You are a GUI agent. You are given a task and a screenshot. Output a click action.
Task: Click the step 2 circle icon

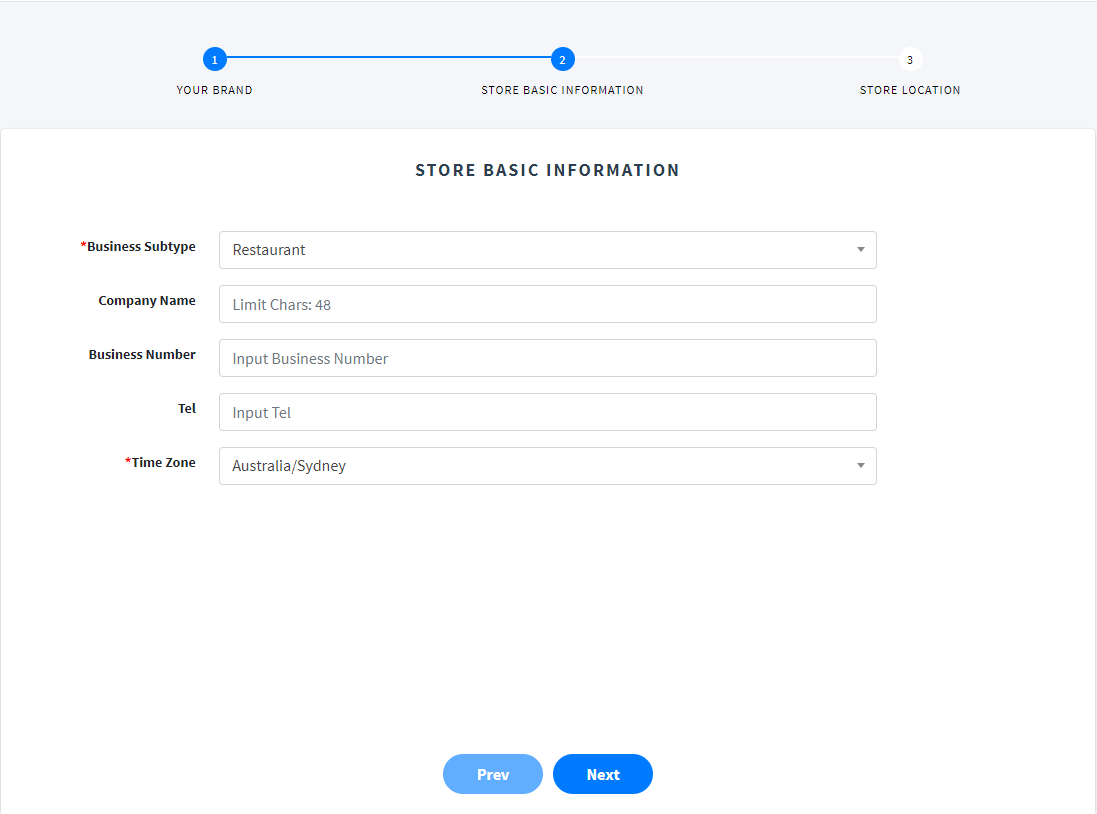coord(562,60)
